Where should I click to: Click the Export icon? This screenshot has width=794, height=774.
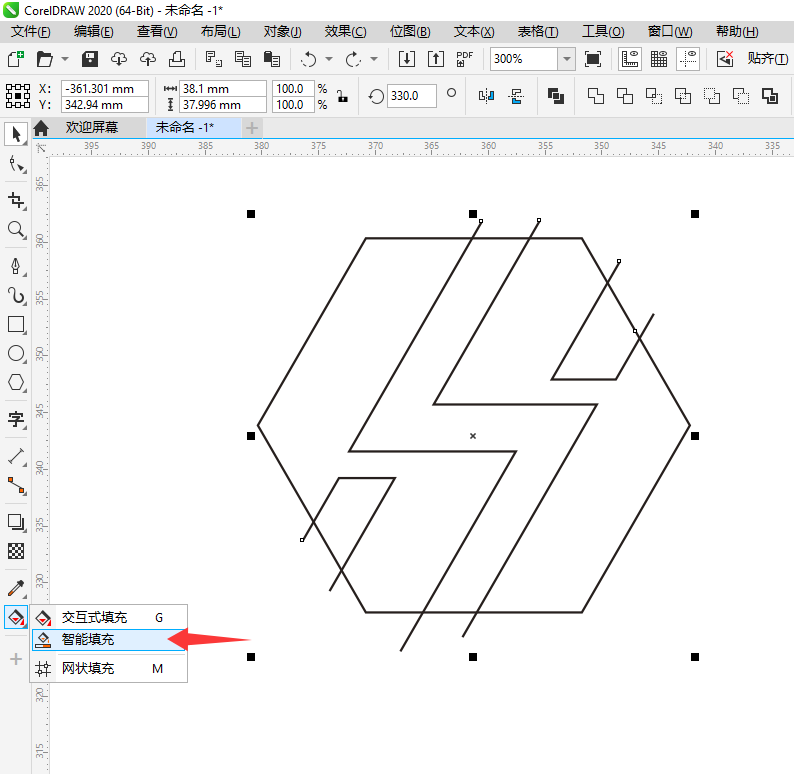(x=435, y=59)
